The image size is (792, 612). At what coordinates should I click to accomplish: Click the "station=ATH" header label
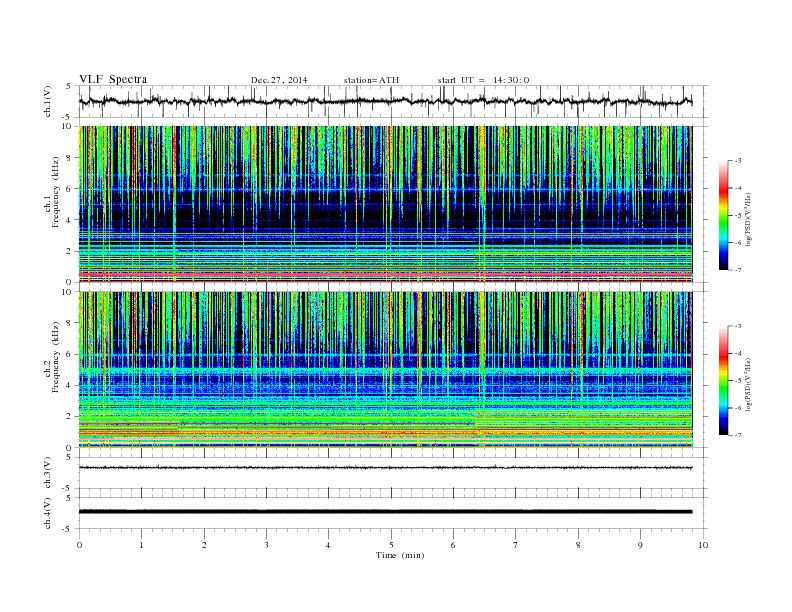pos(371,80)
